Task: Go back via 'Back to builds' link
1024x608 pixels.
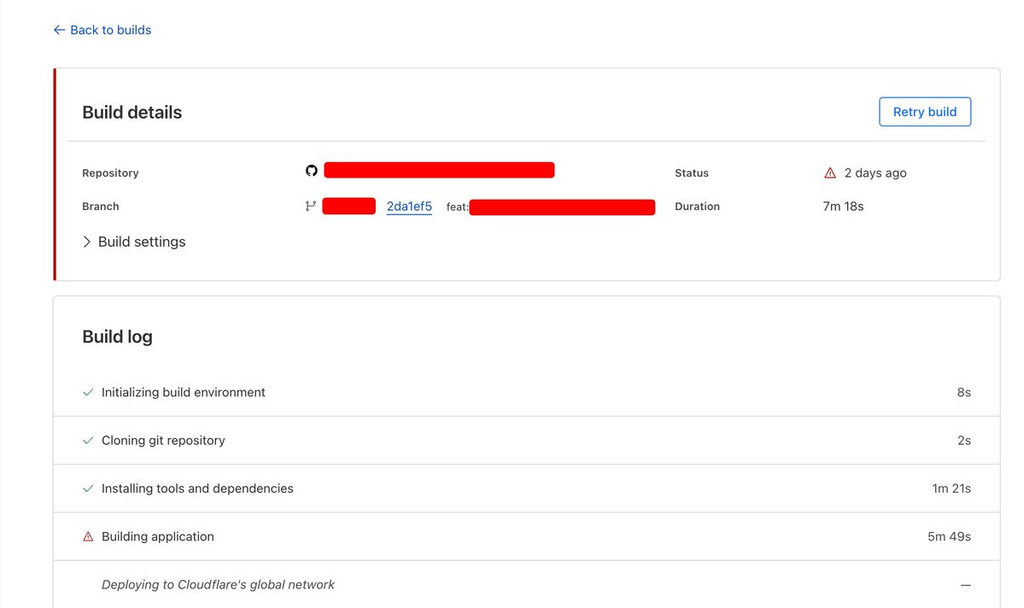Action: 102,30
